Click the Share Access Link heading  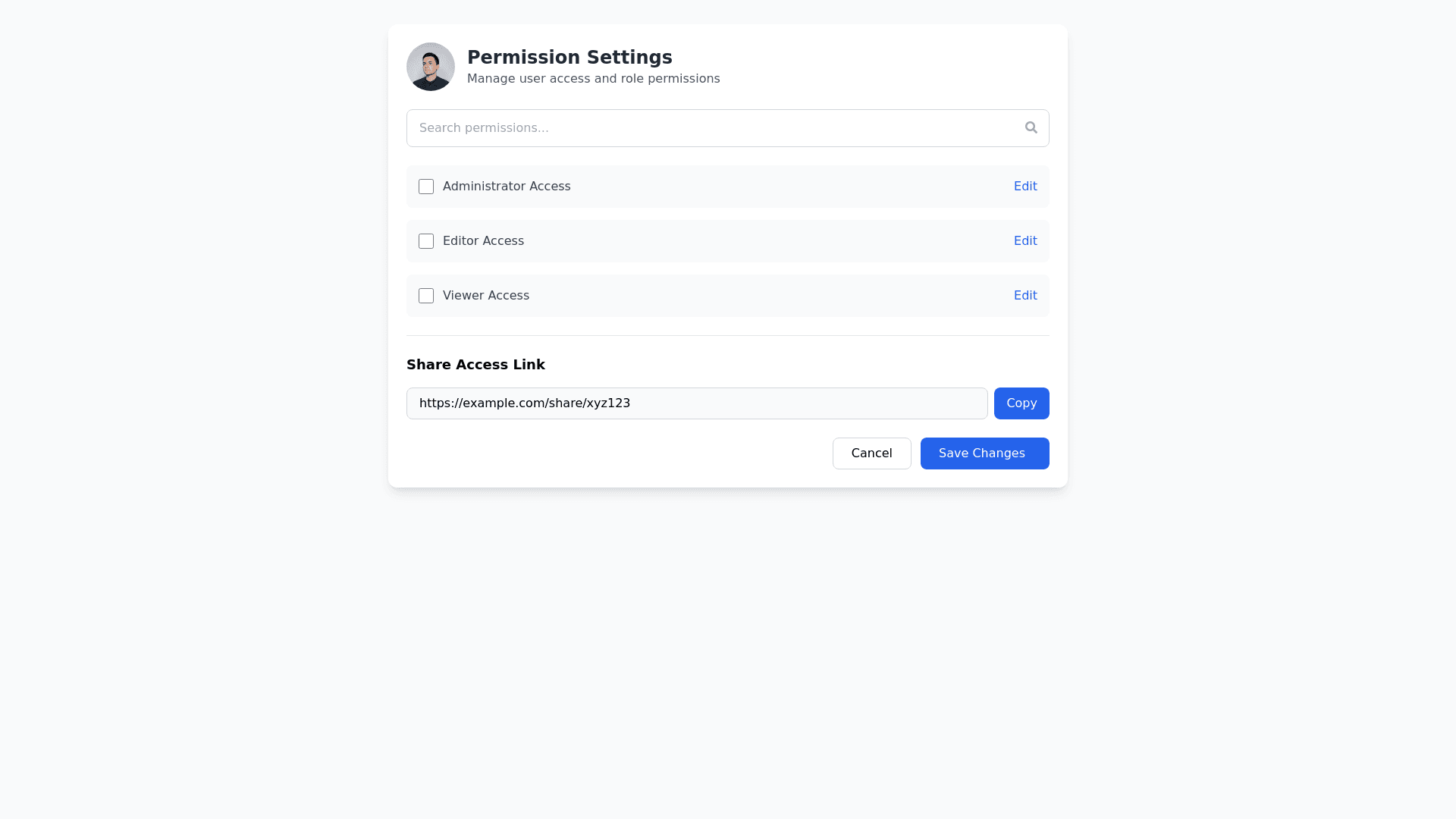coord(475,365)
